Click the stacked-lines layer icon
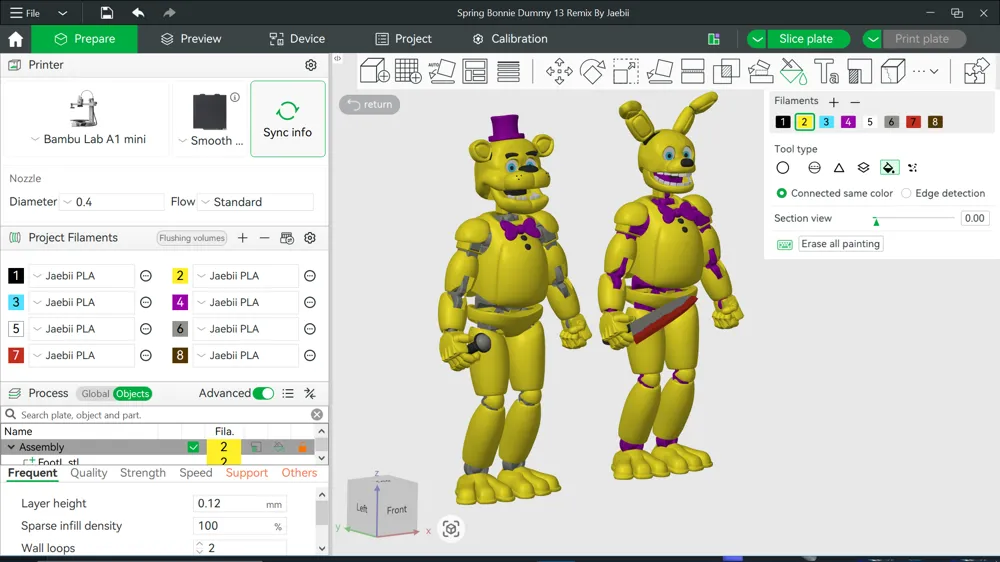 pos(508,71)
